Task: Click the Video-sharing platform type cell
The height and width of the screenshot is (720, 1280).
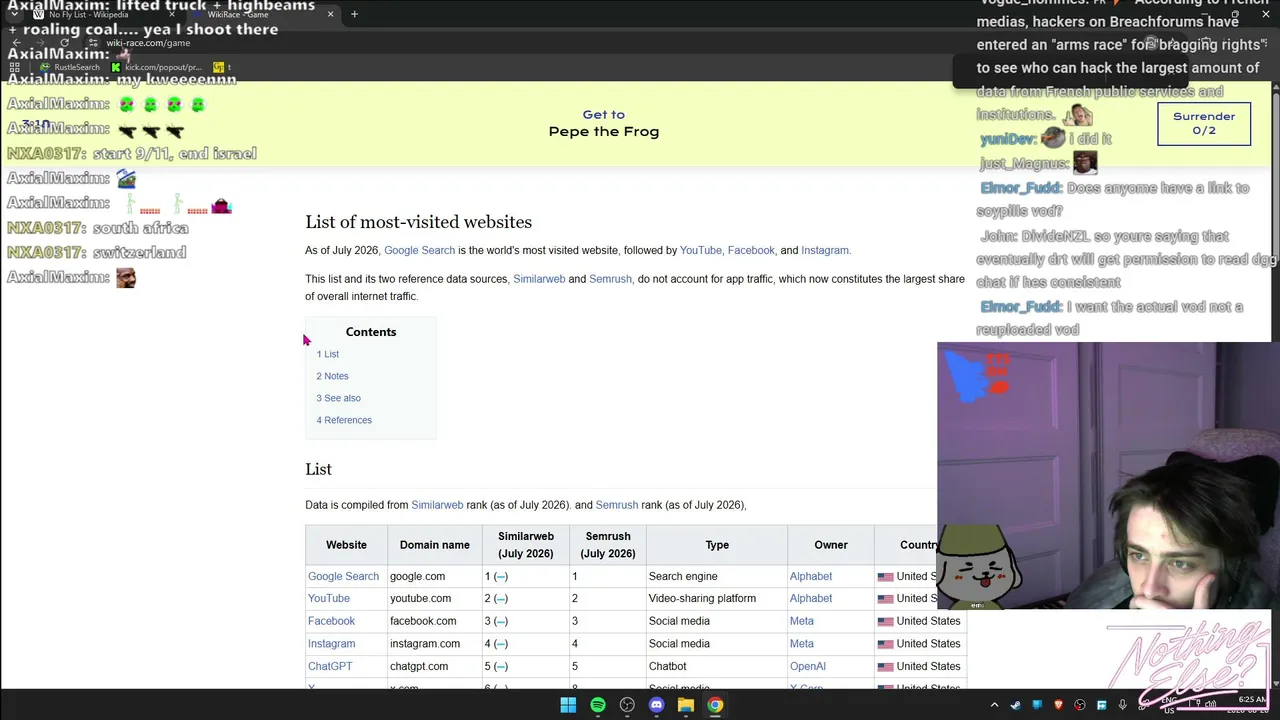Action: tap(717, 598)
